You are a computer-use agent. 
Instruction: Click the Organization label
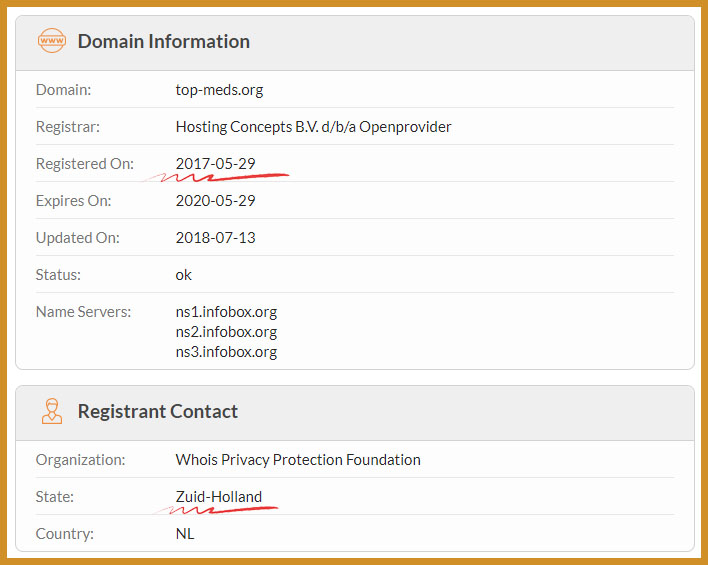tap(80, 460)
